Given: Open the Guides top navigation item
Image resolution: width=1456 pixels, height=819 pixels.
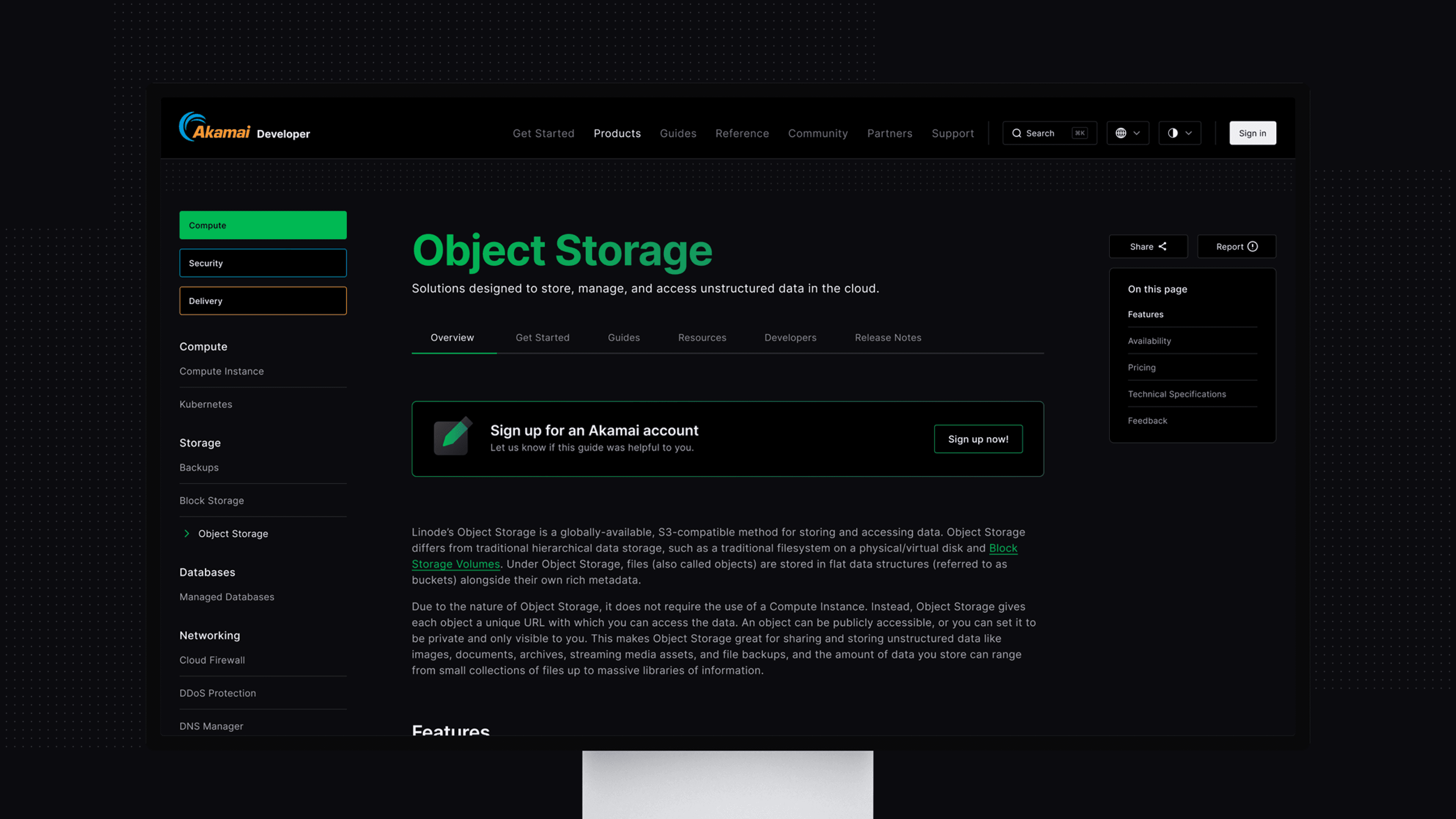Looking at the screenshot, I should [678, 133].
